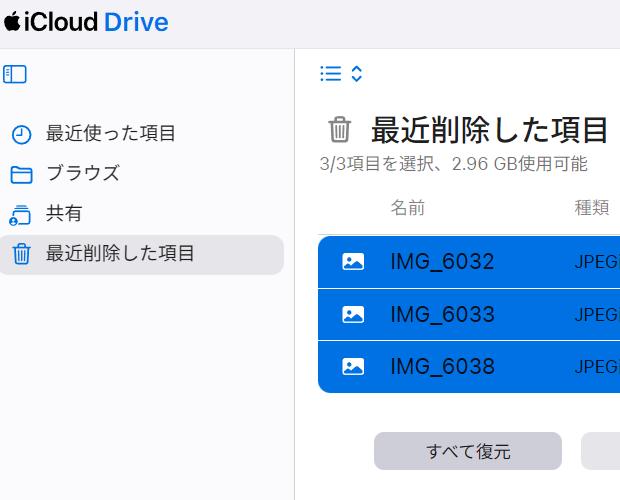This screenshot has width=620, height=500.
Task: Click the Apple logo in header
Action: tap(12, 21)
